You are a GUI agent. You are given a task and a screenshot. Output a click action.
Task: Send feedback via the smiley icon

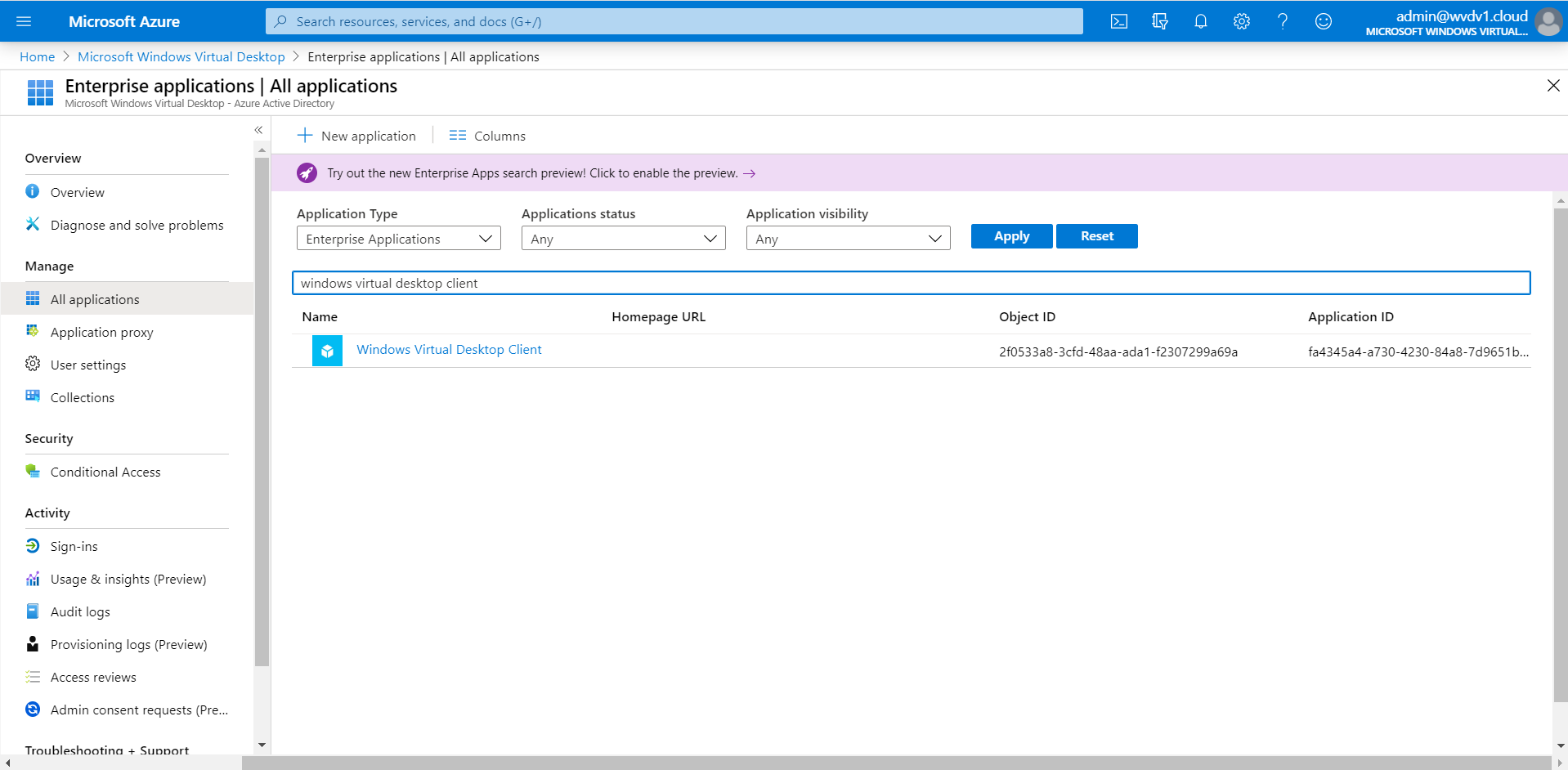(x=1323, y=21)
